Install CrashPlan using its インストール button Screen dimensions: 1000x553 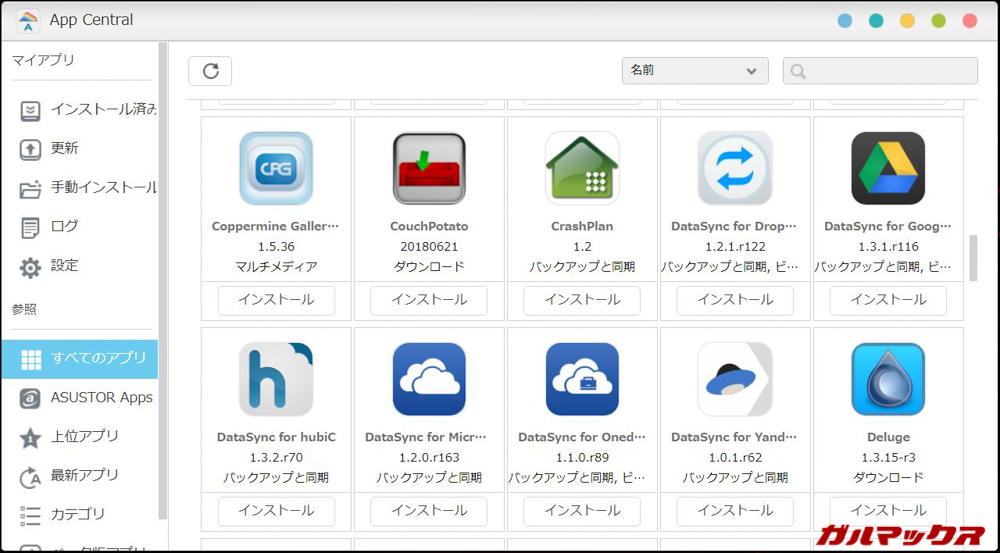click(x=582, y=300)
